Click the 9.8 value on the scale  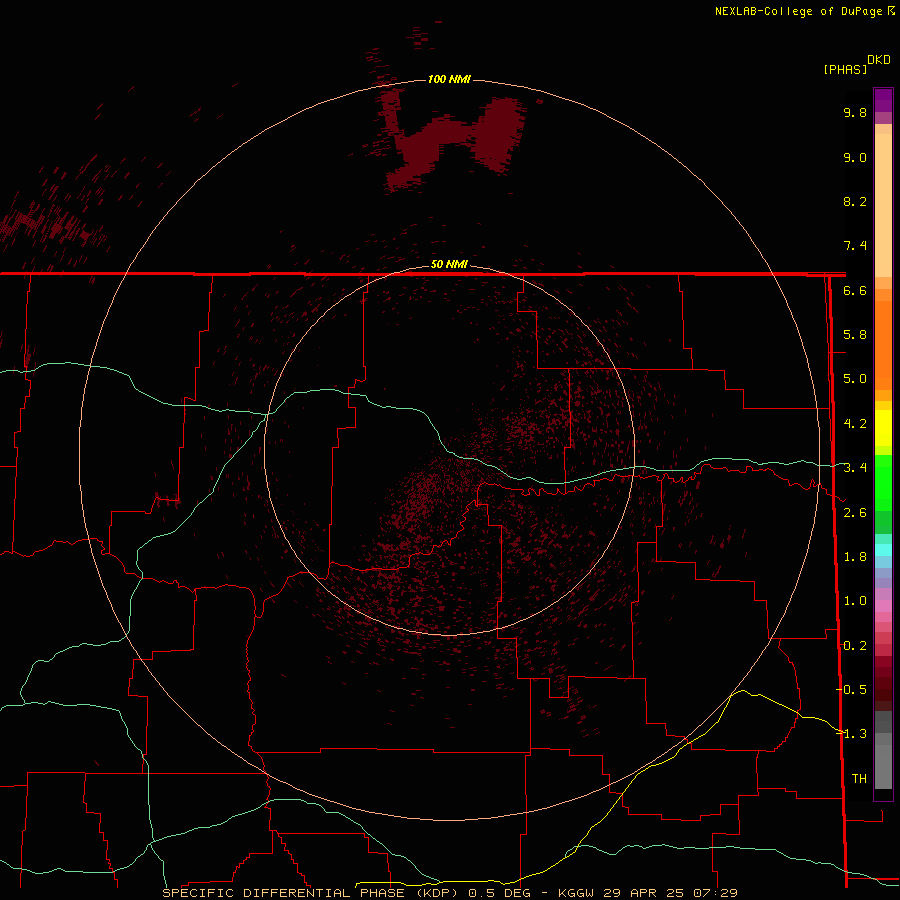tap(855, 112)
